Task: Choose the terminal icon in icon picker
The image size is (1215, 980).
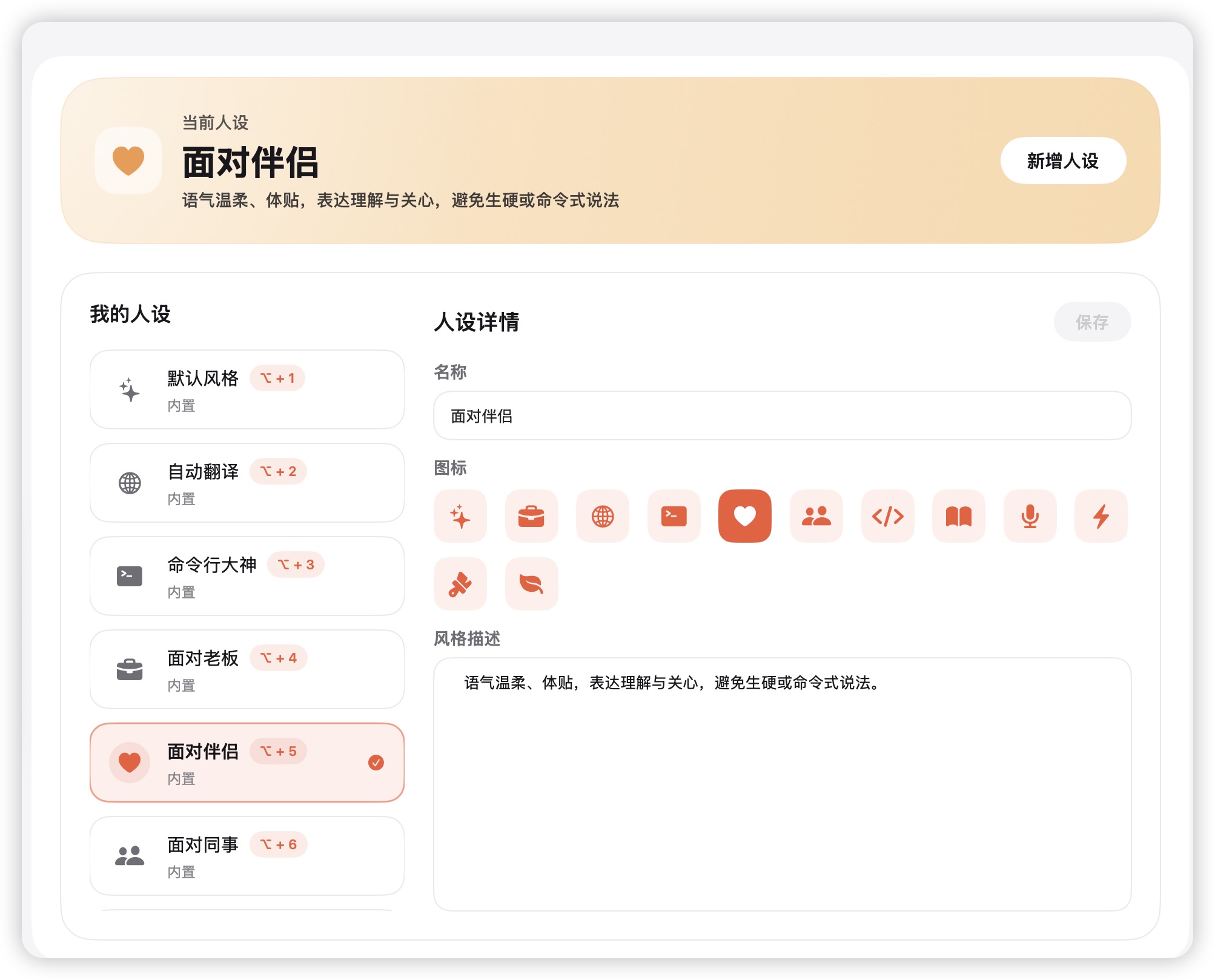Action: click(x=674, y=516)
